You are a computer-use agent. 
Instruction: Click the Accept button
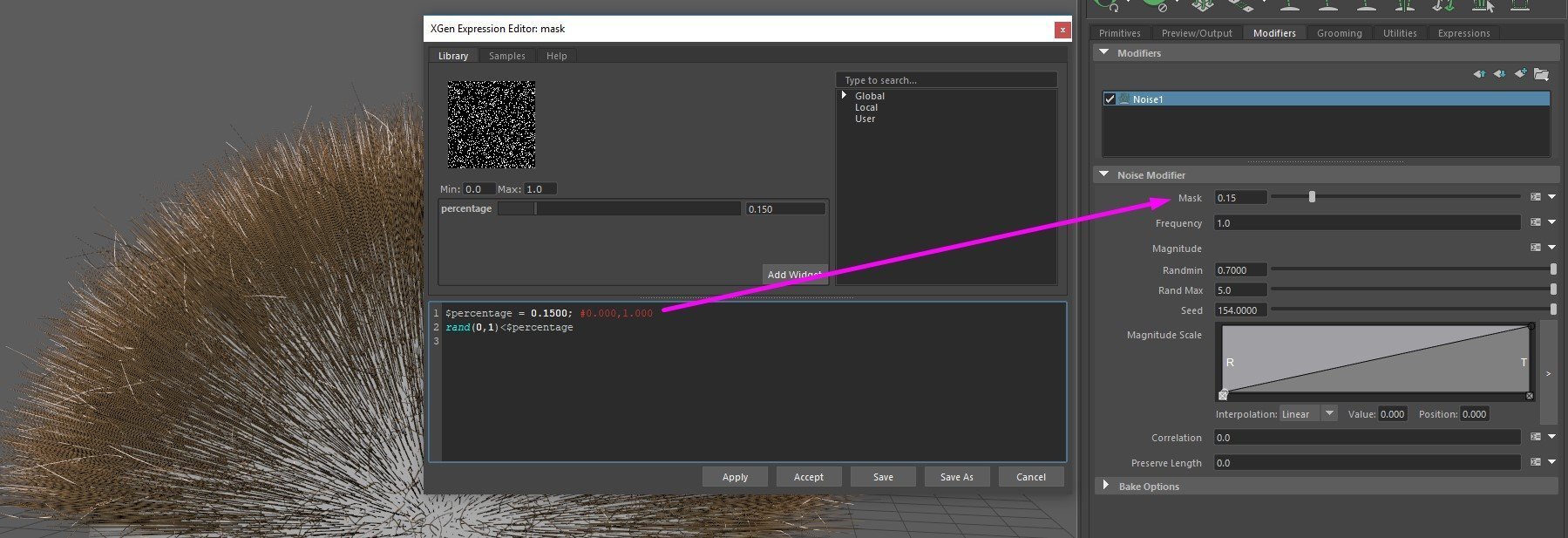[x=808, y=477]
